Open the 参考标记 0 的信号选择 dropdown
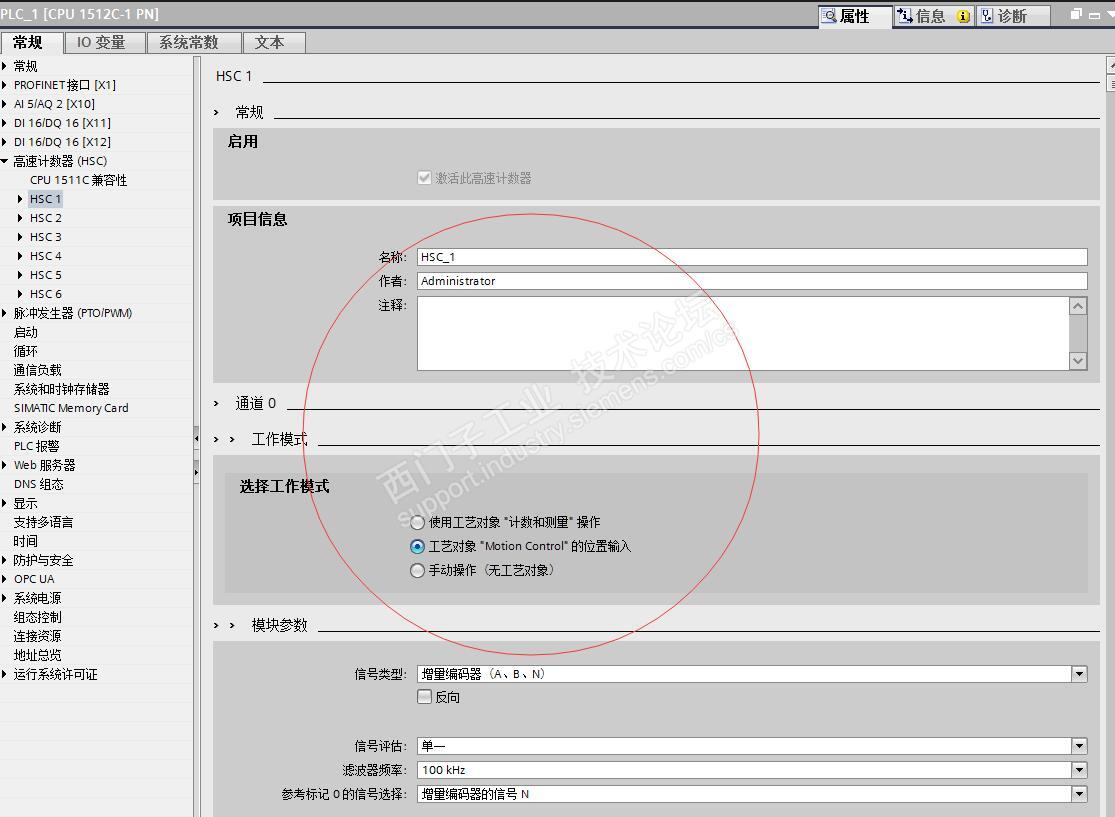Viewport: 1115px width, 817px height. pyautogui.click(x=1079, y=794)
